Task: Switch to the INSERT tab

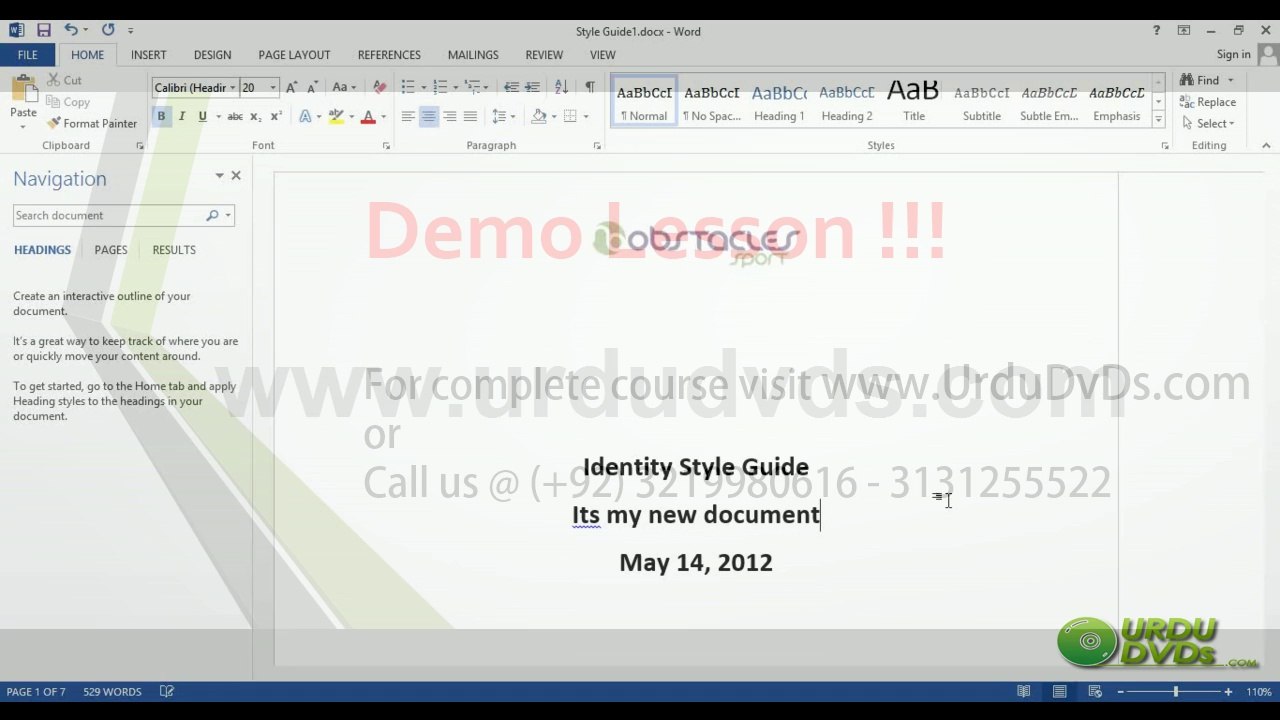Action: 148,55
